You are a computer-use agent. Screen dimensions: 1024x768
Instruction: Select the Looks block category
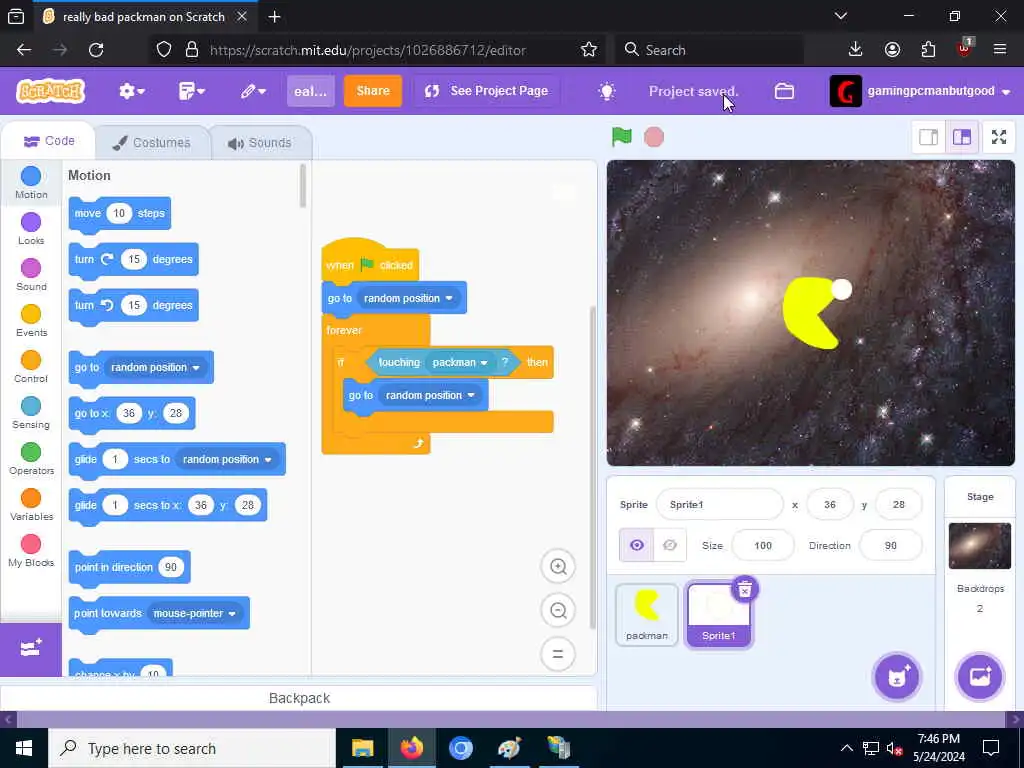pyautogui.click(x=31, y=229)
